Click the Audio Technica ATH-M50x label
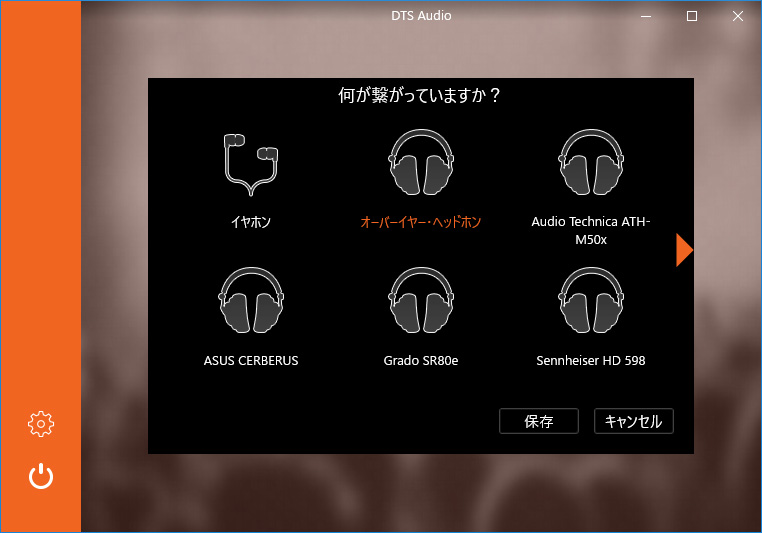 click(591, 230)
